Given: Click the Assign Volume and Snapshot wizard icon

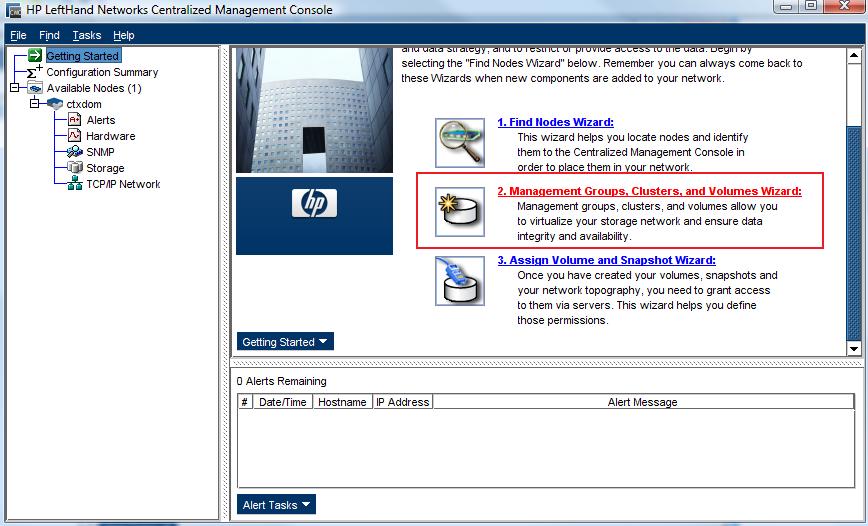Looking at the screenshot, I should tap(459, 281).
